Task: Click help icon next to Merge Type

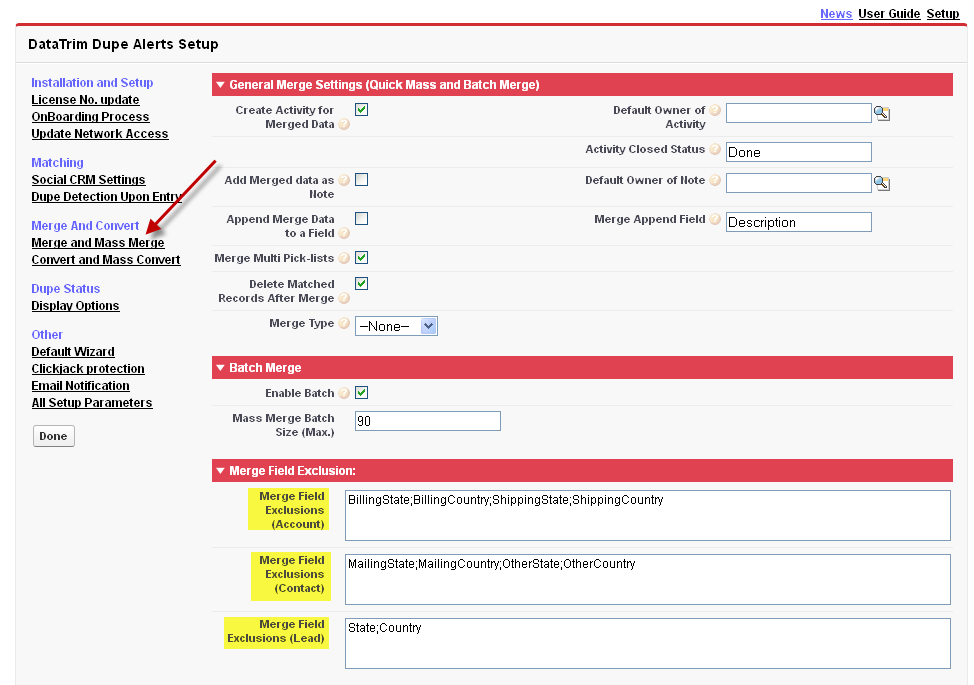Action: 344,324
